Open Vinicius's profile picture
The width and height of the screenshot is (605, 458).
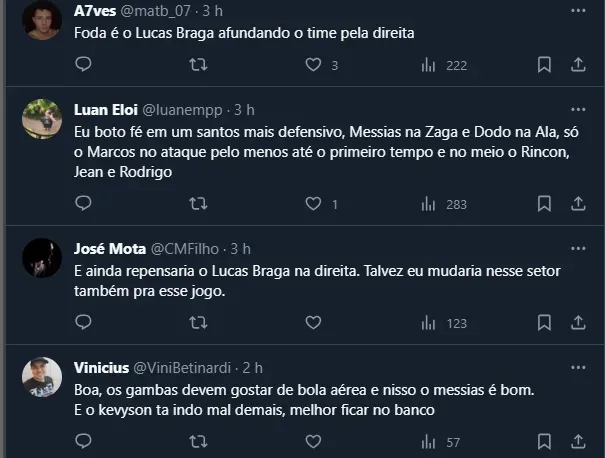click(43, 375)
